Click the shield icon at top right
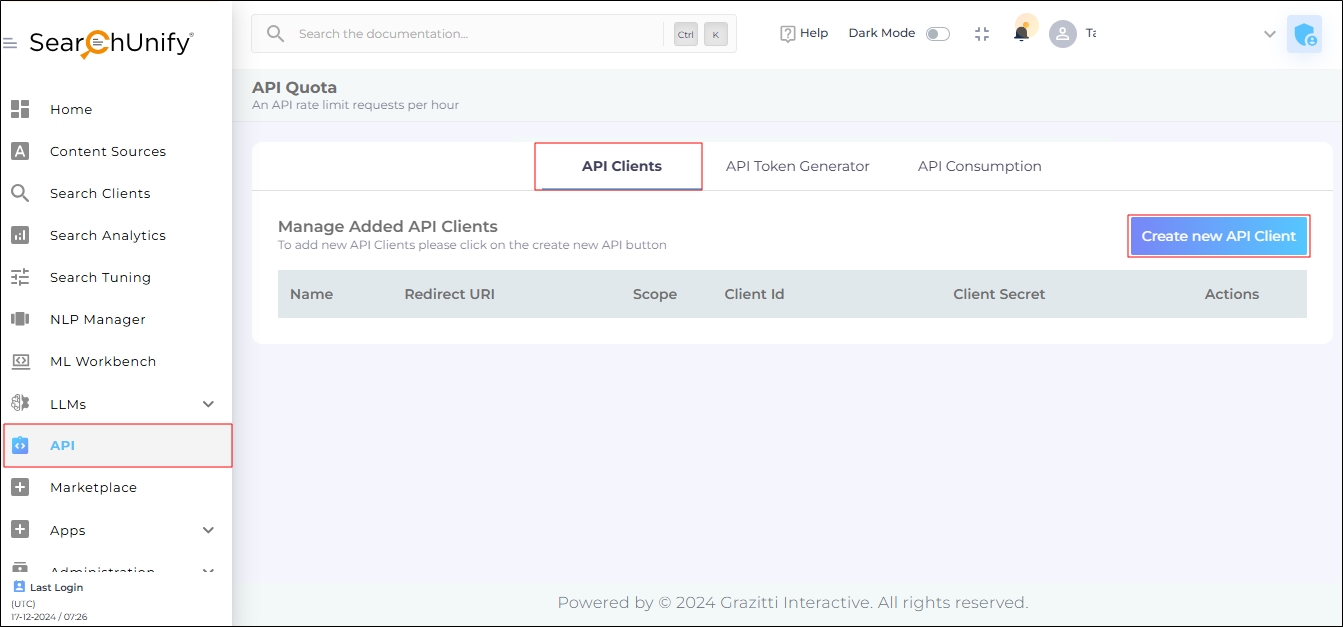Image resolution: width=1343 pixels, height=627 pixels. pos(1304,34)
